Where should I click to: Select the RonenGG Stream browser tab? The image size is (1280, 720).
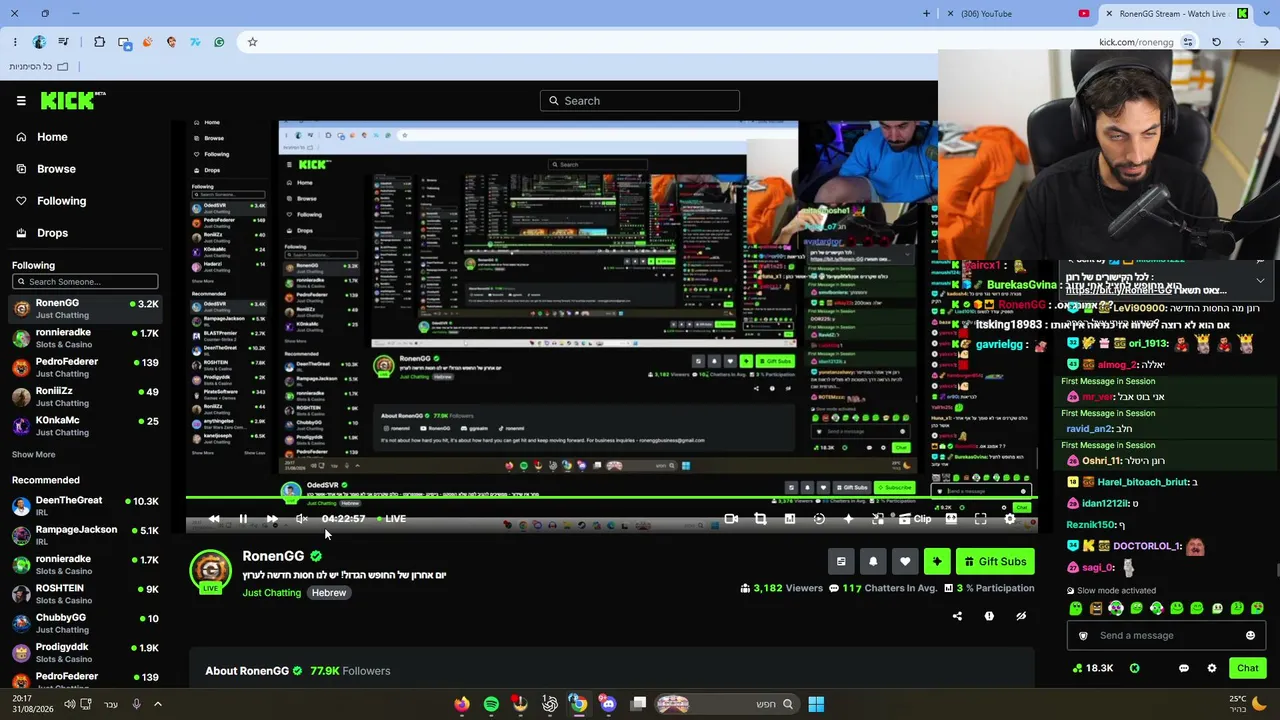click(1177, 14)
